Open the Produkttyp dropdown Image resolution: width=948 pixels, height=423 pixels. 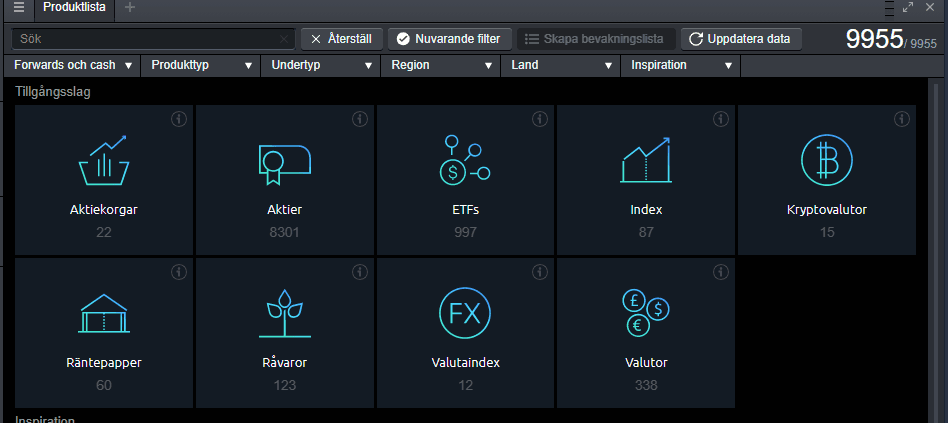[201, 65]
